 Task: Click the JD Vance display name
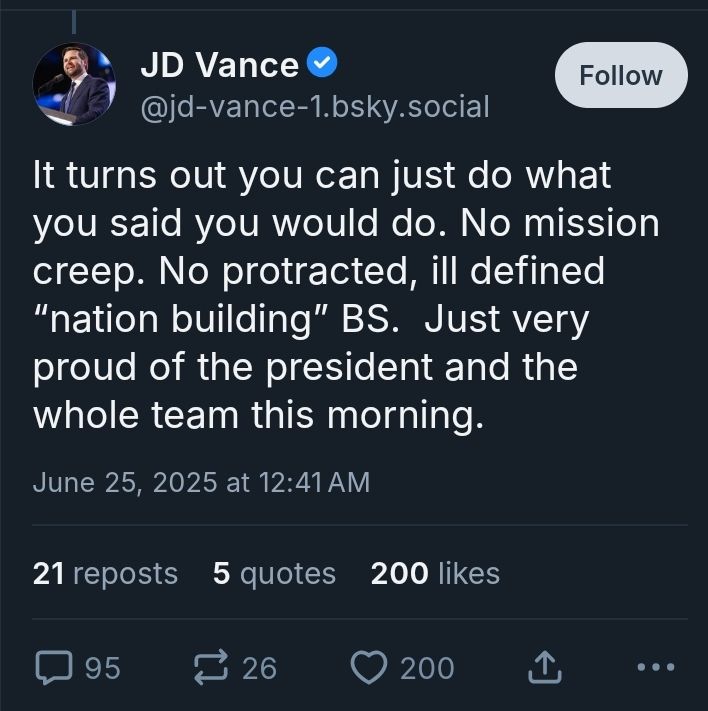click(x=220, y=65)
